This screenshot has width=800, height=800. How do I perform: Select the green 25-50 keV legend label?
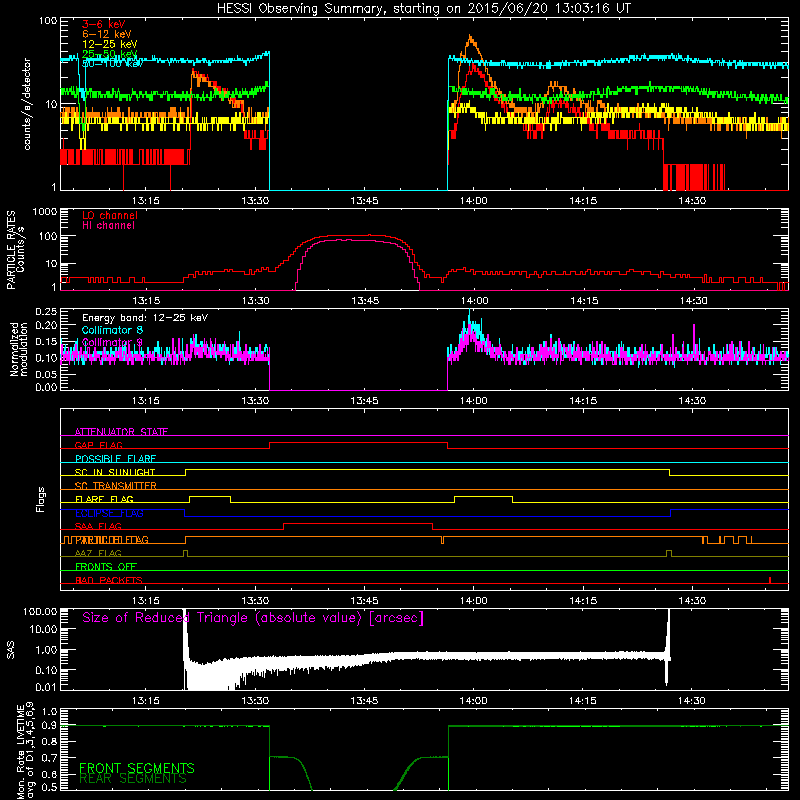point(110,54)
